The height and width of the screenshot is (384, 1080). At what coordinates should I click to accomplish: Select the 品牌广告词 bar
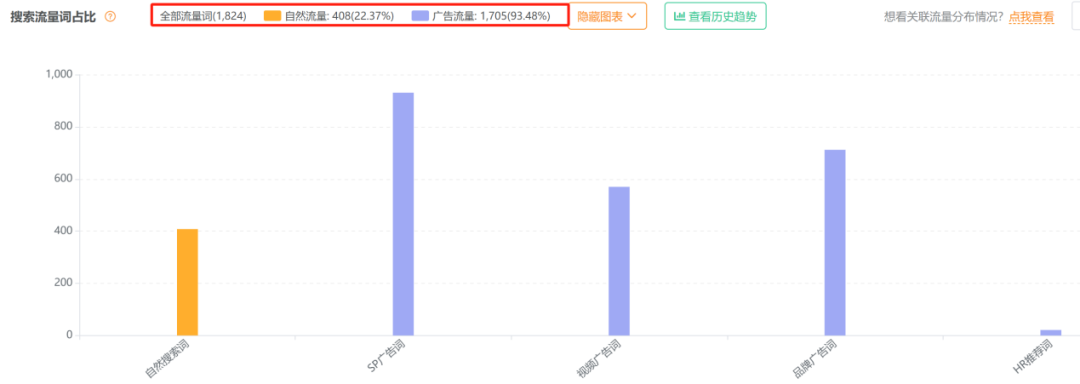pos(835,242)
